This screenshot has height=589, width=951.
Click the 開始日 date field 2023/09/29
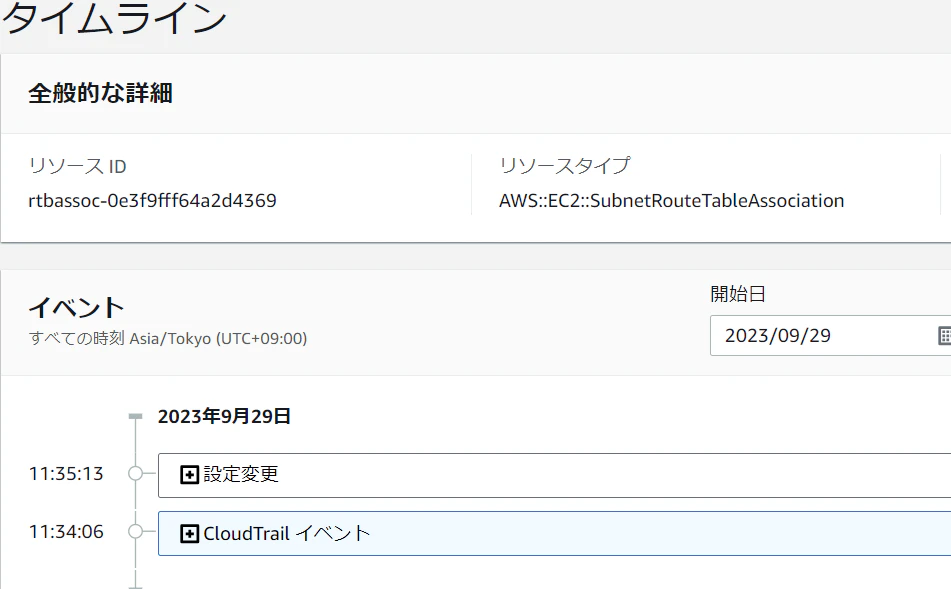(830, 335)
